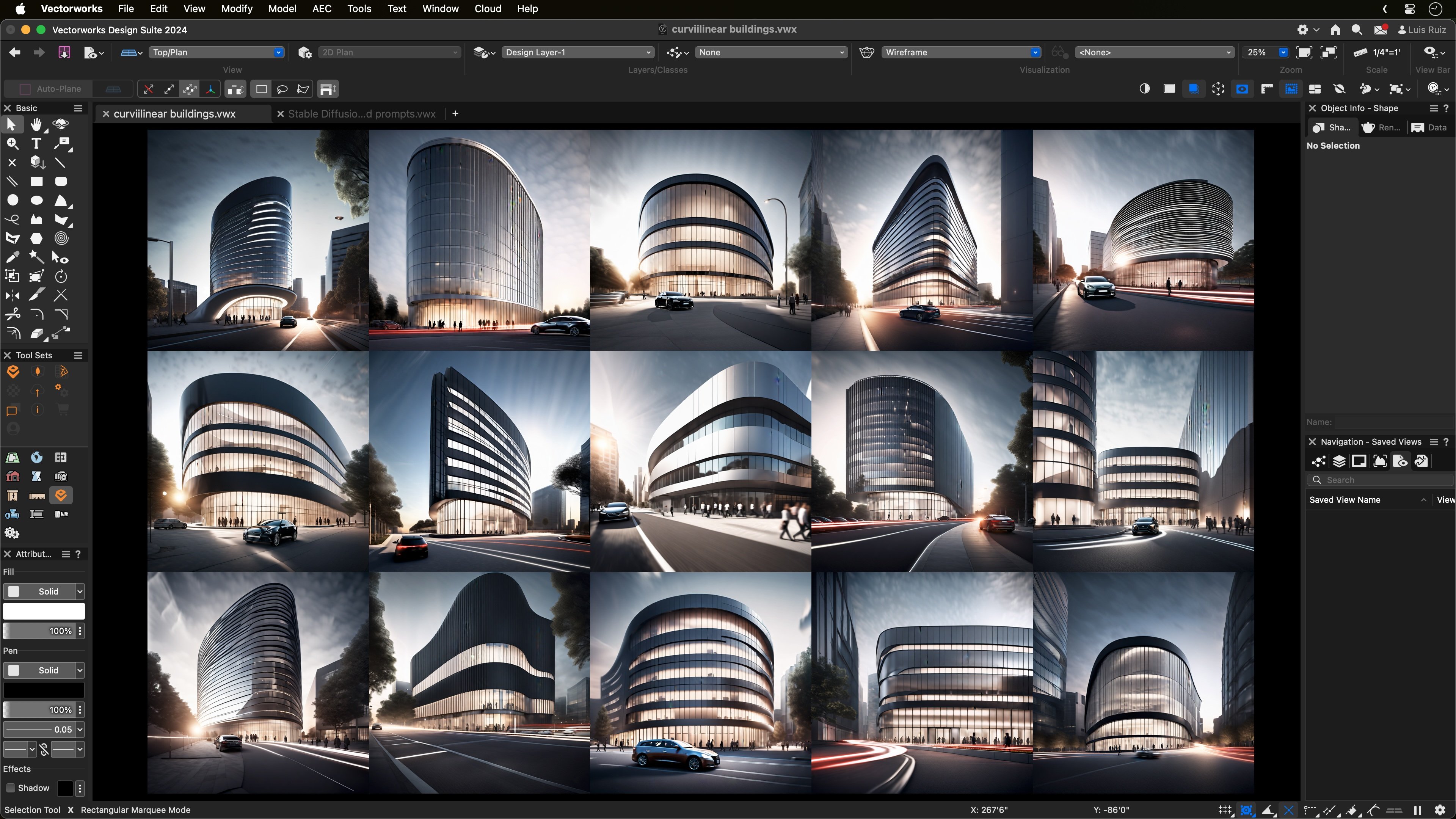Open the Modify menu
This screenshot has width=1456, height=819.
[236, 8]
